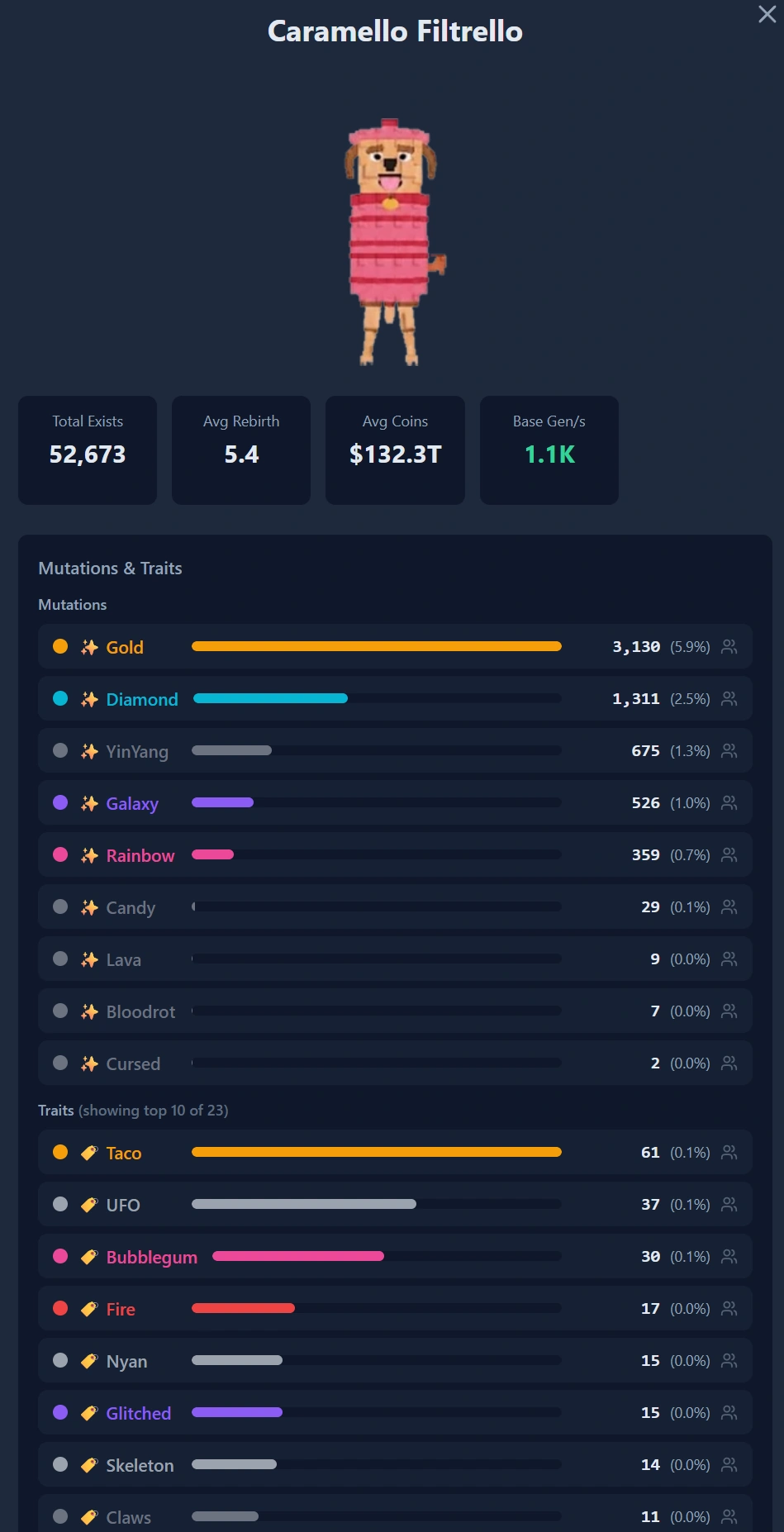Screen dimensions: 784x1532
Task: Click the sparkle icon beside Rainbow
Action: click(x=89, y=855)
